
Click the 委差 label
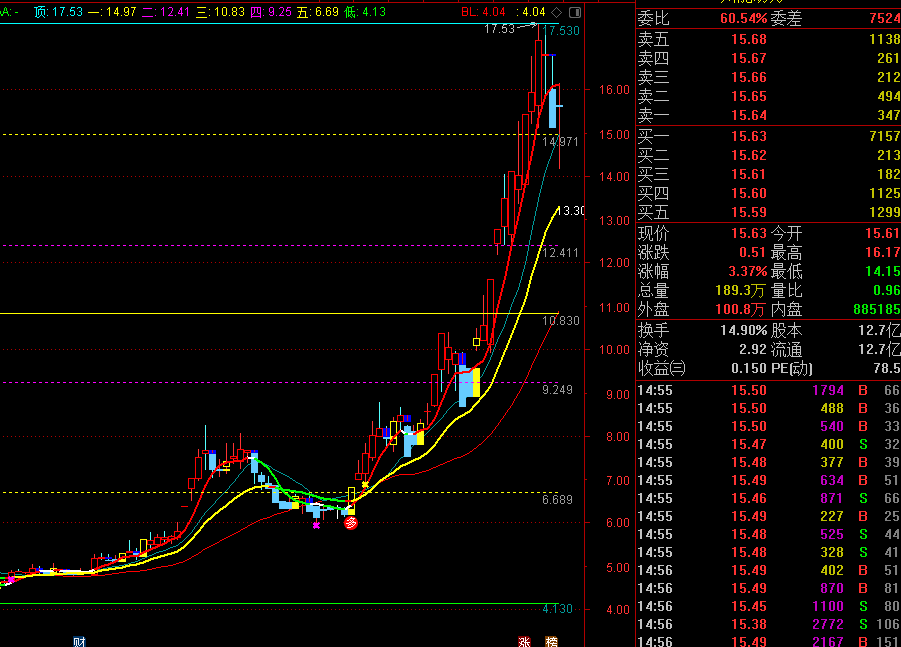click(786, 18)
